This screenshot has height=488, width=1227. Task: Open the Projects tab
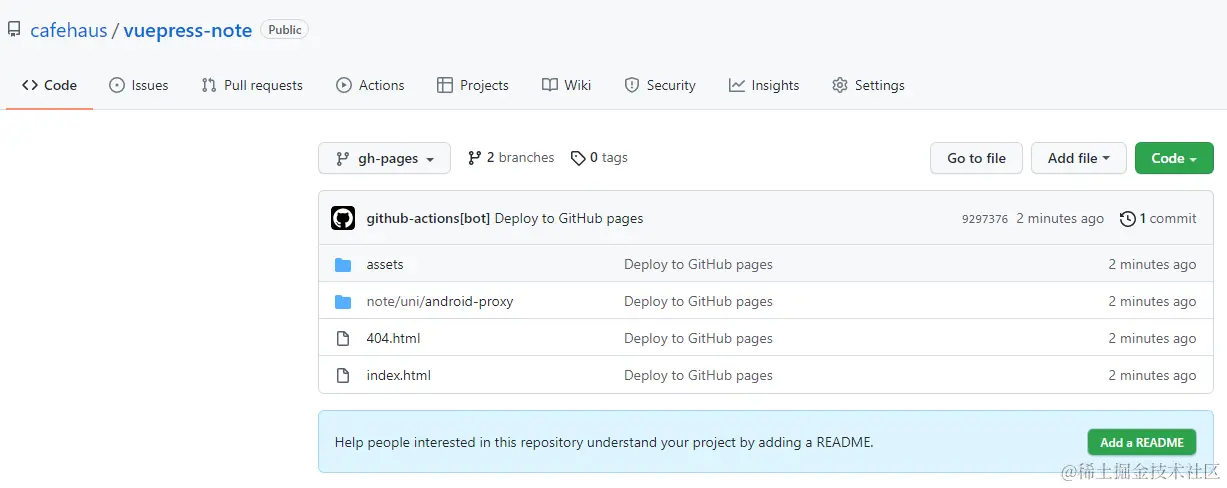pos(473,85)
